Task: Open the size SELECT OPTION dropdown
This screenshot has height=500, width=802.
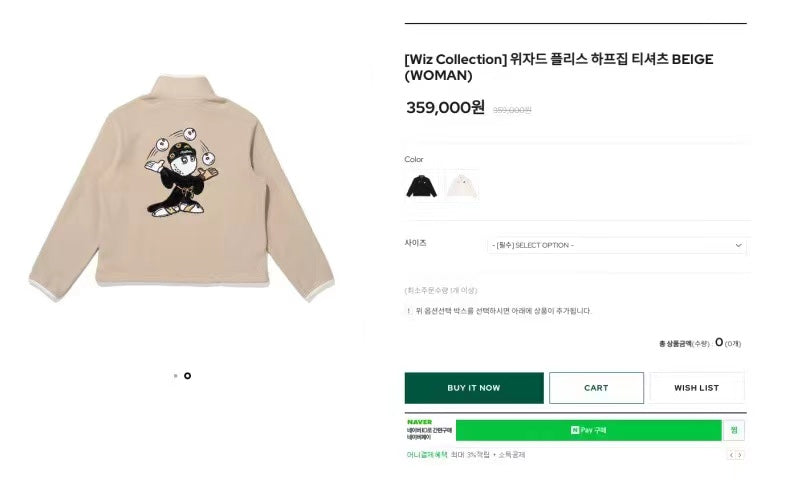Action: click(616, 245)
